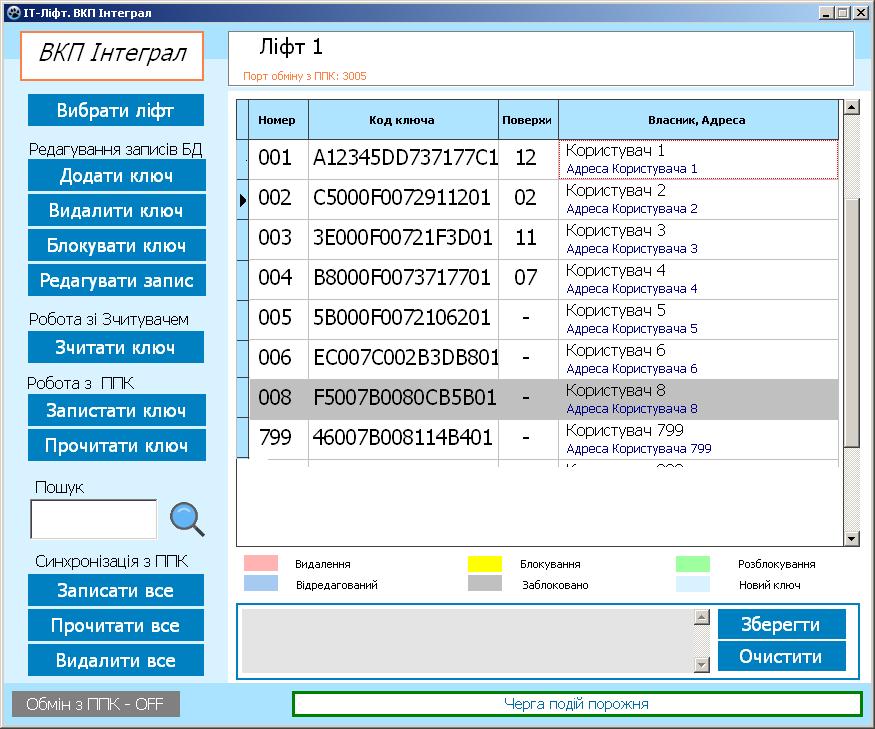Click the gray Заблоковано legend swatch
Screen dimensions: 875x729
485,583
